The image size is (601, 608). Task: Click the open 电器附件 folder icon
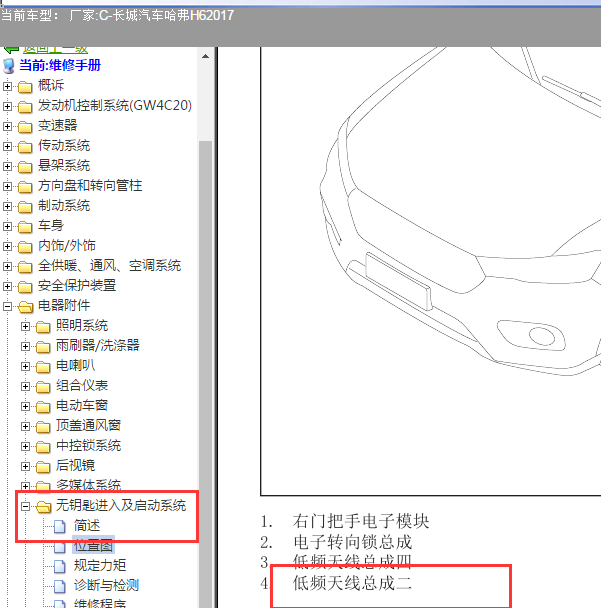[x=26, y=307]
